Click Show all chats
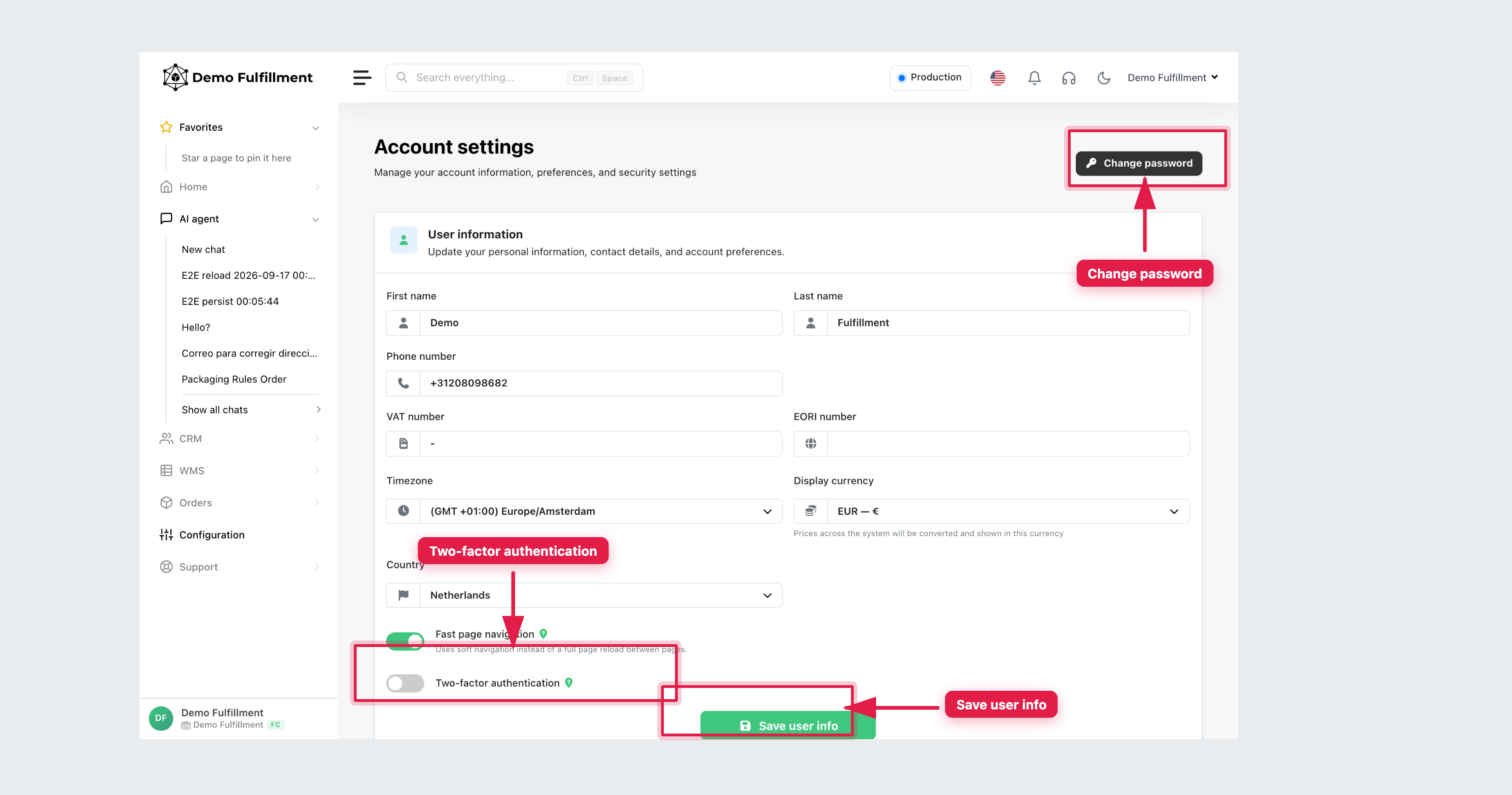1512x795 pixels. point(250,410)
